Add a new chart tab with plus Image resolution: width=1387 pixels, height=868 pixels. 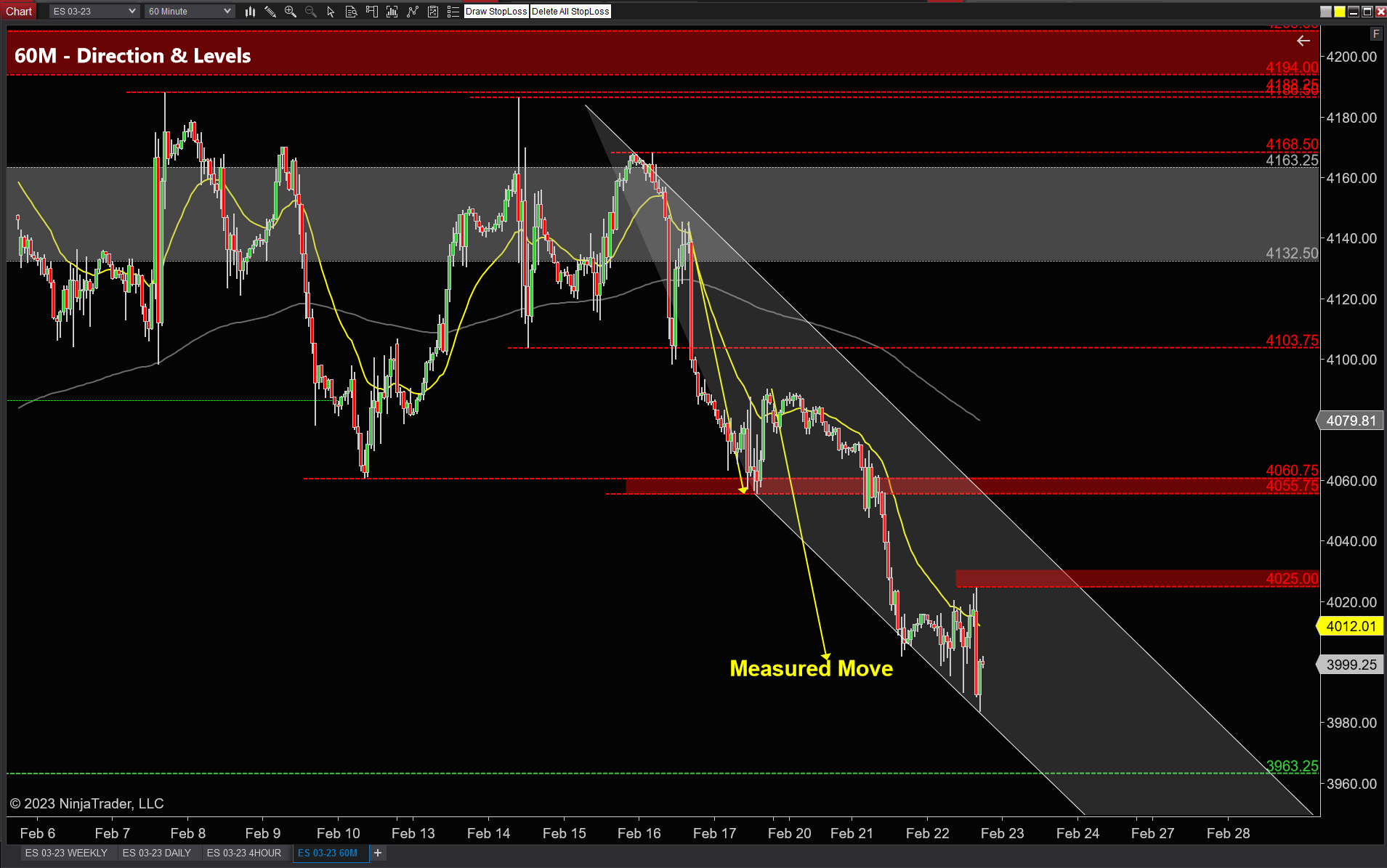pyautogui.click(x=378, y=853)
